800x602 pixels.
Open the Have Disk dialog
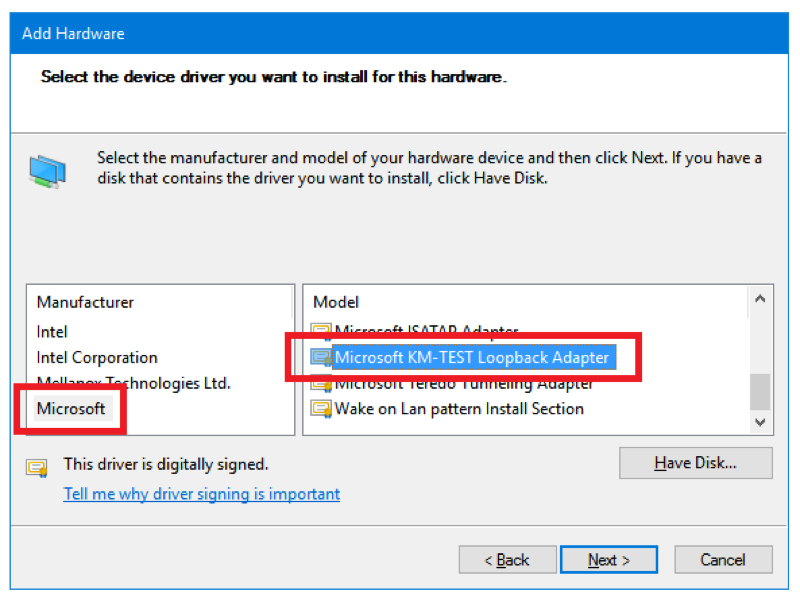pyautogui.click(x=695, y=463)
